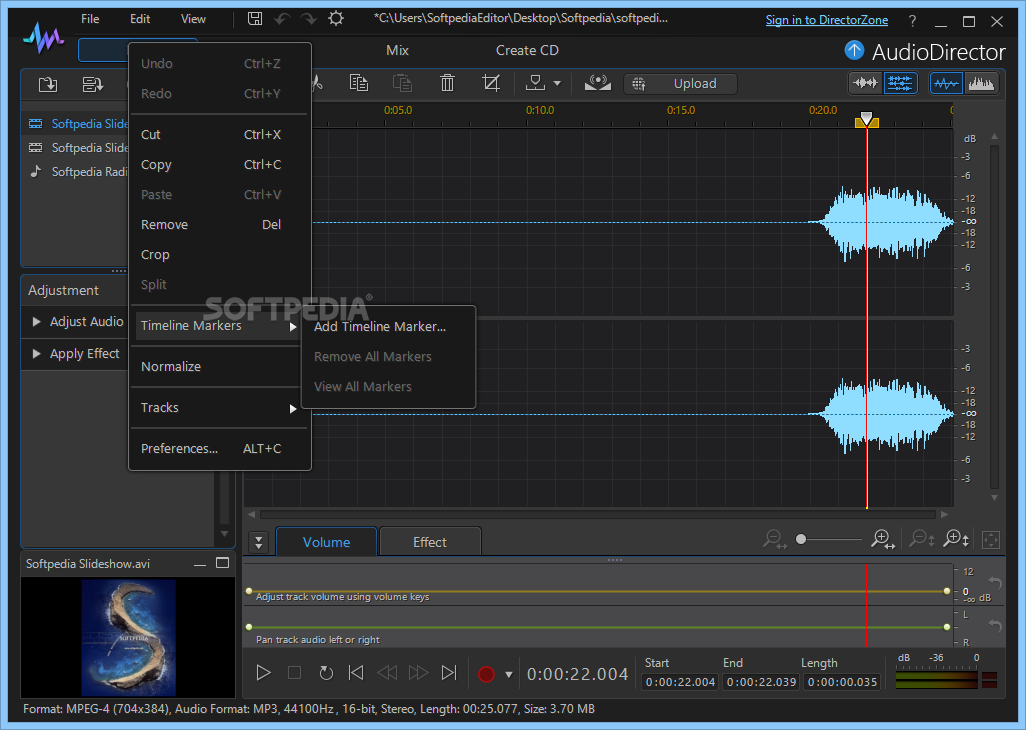Image resolution: width=1026 pixels, height=730 pixels.
Task: Minimize the Softpedia Slideshow preview panel
Action: 200,564
